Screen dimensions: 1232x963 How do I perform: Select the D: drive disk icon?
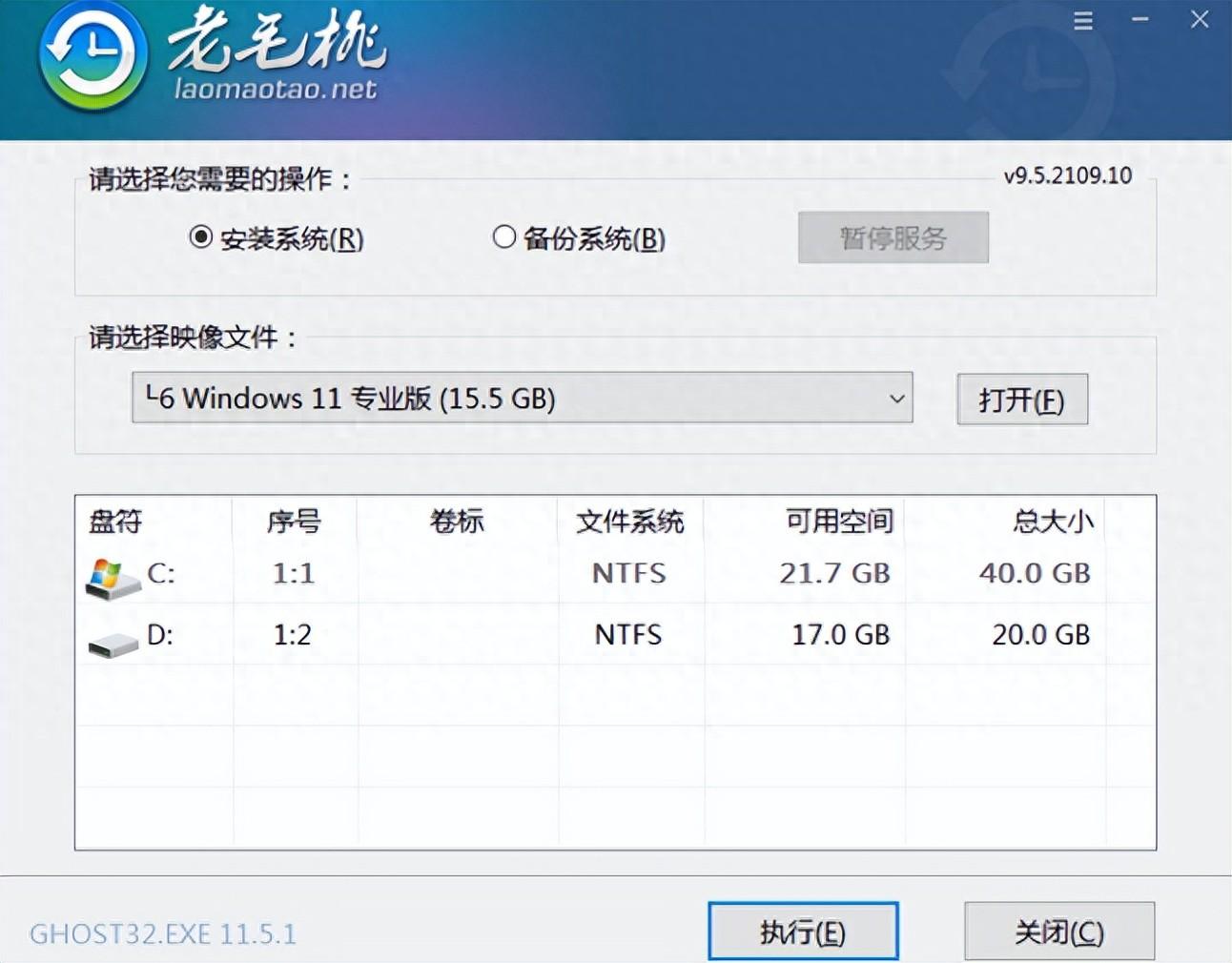108,636
